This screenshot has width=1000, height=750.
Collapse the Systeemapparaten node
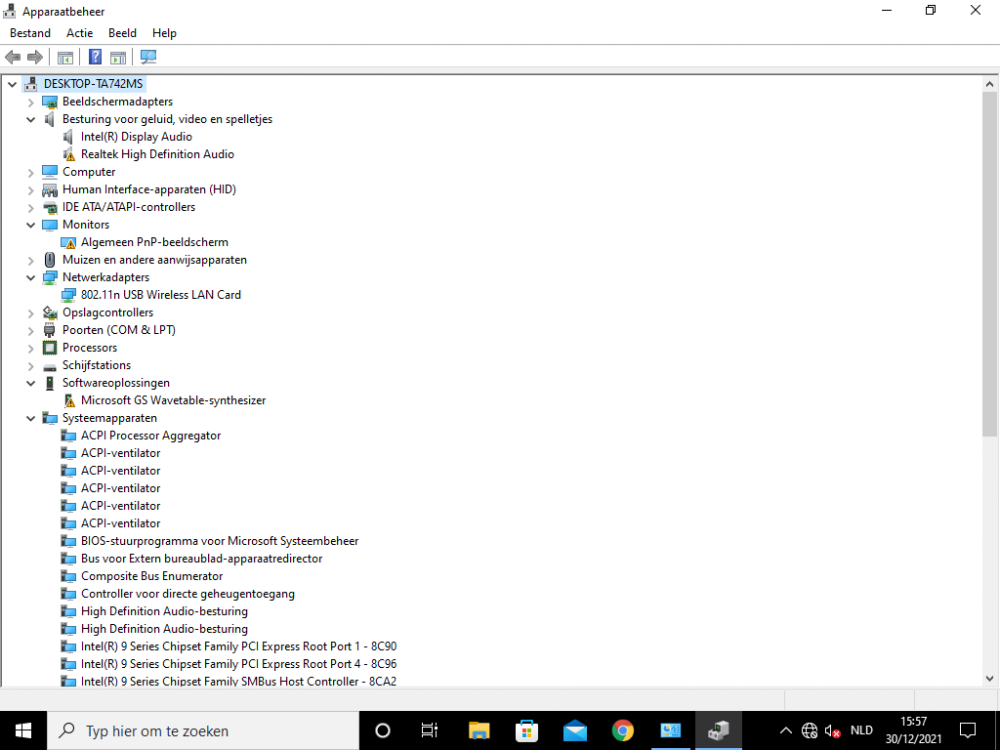point(30,418)
